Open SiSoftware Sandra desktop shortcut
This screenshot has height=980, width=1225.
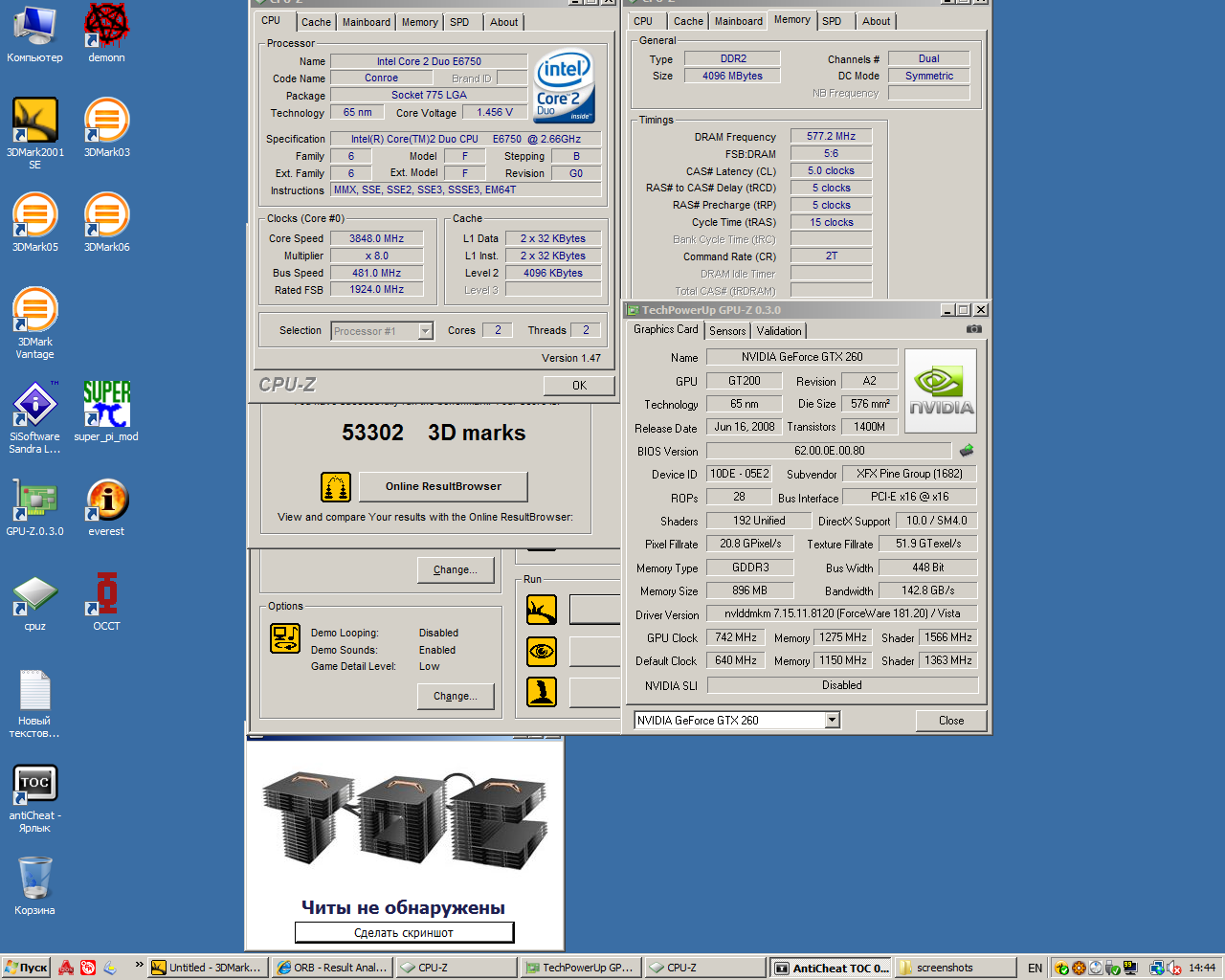click(34, 417)
